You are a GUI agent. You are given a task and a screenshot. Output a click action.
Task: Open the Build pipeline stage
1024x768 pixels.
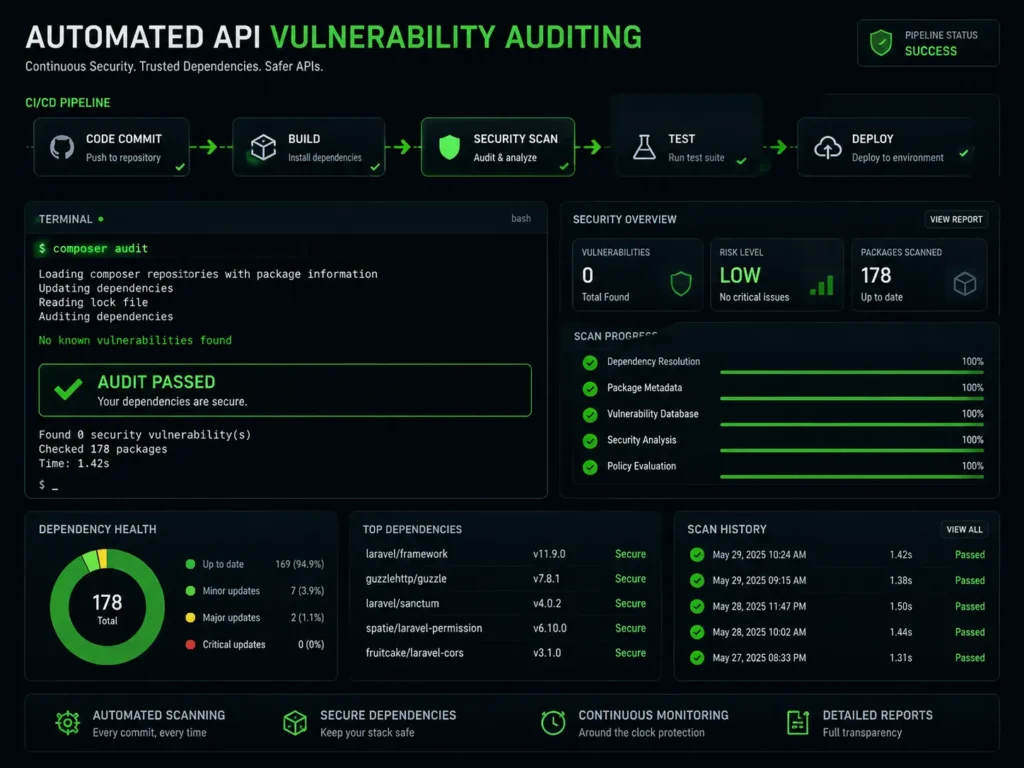pyautogui.click(x=309, y=148)
